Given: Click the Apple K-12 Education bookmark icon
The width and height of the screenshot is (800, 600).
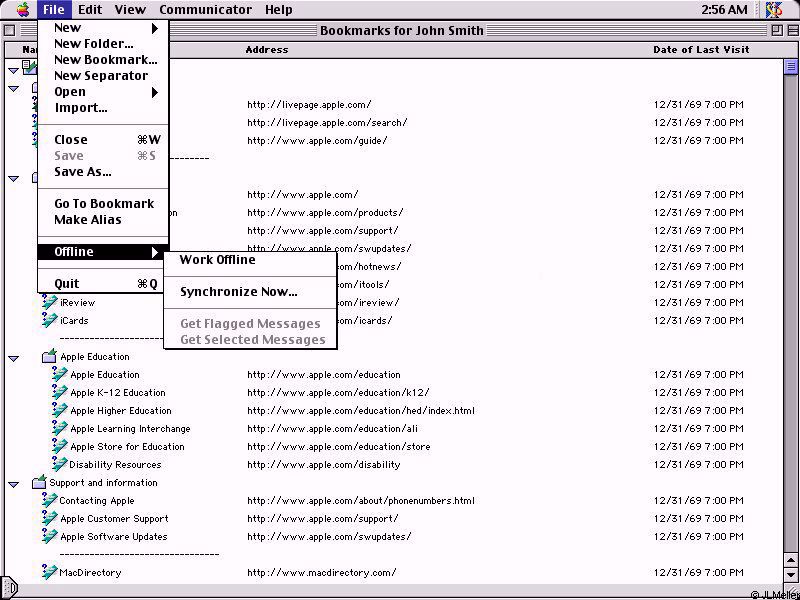Looking at the screenshot, I should [59, 393].
